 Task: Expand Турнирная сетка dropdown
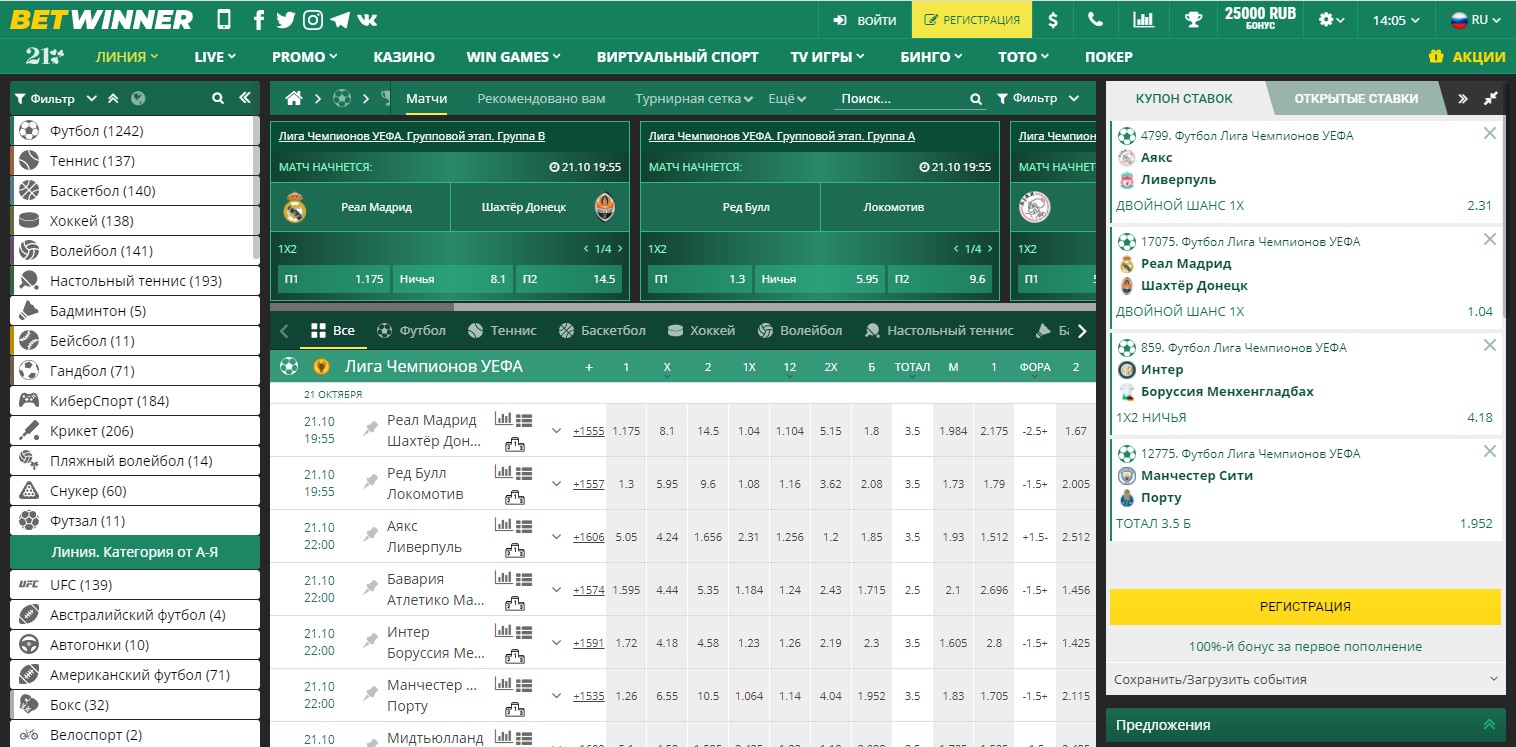694,98
